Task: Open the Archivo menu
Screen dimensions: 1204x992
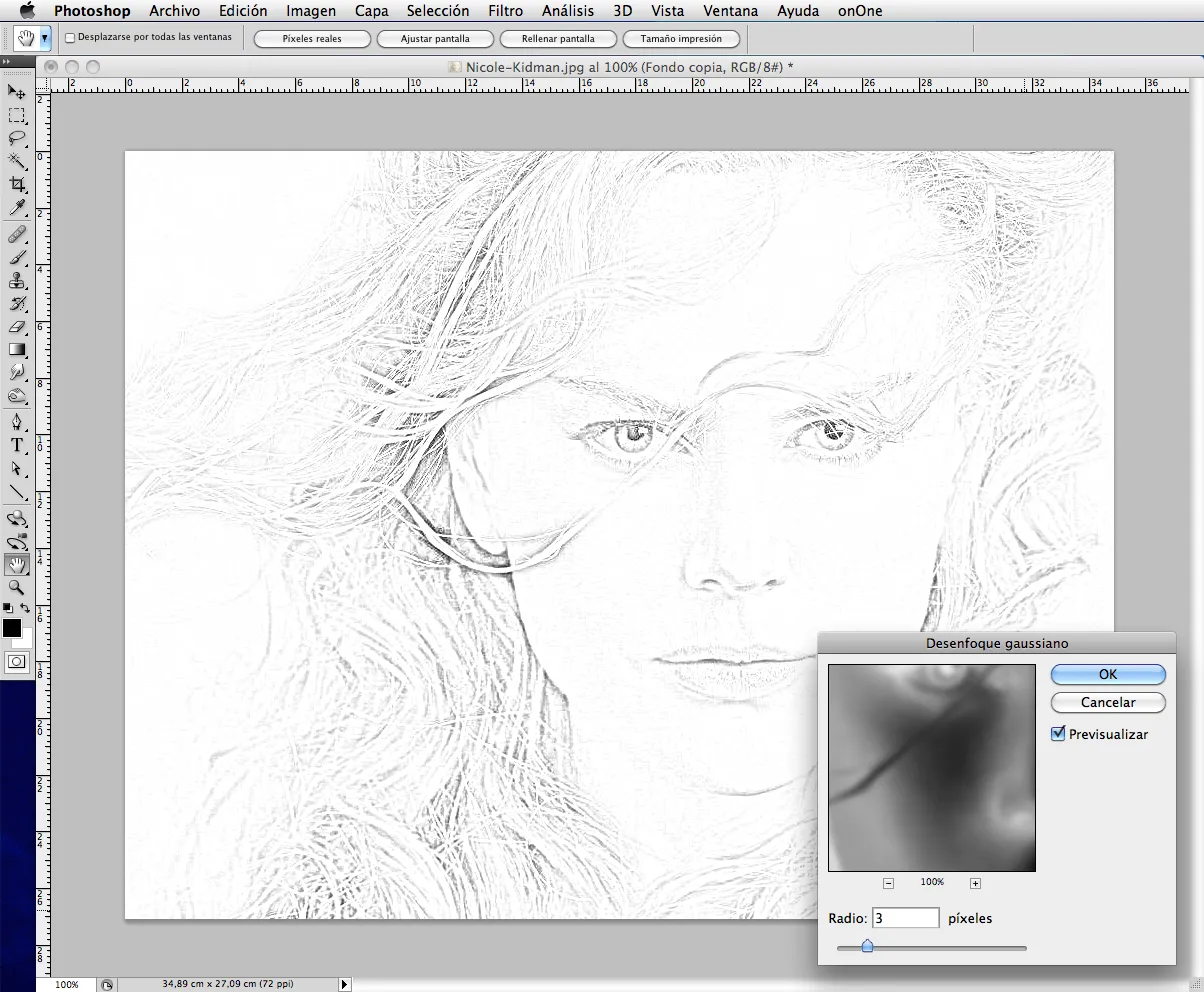Action: click(x=174, y=11)
